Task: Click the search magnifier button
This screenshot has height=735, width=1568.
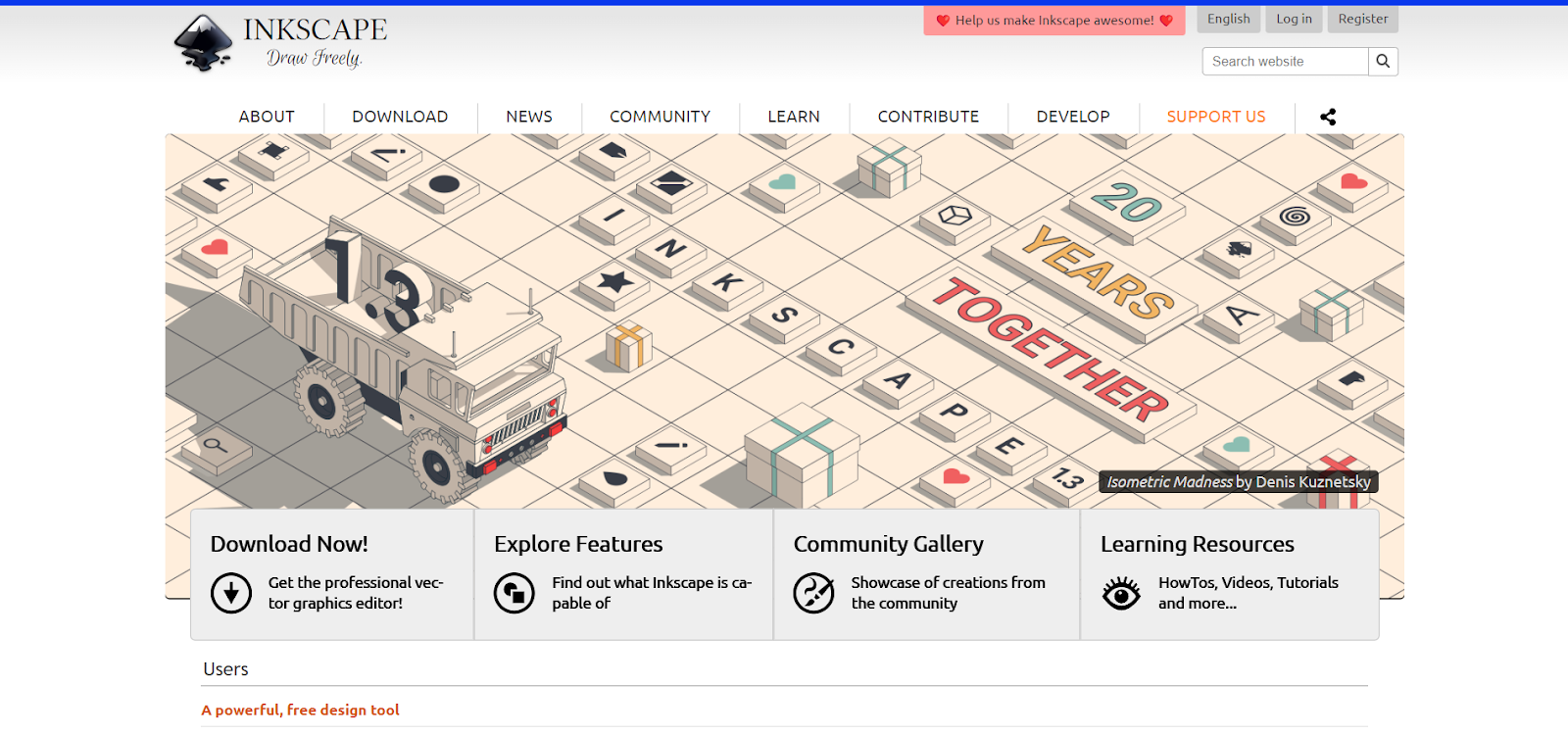Action: (1383, 61)
